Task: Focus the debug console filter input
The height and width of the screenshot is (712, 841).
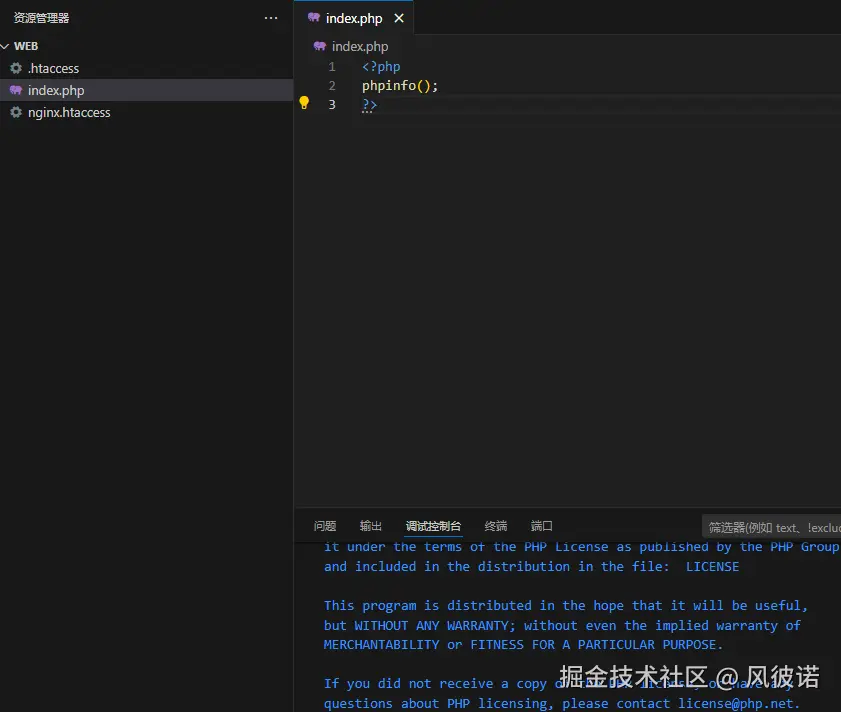Action: (771, 527)
